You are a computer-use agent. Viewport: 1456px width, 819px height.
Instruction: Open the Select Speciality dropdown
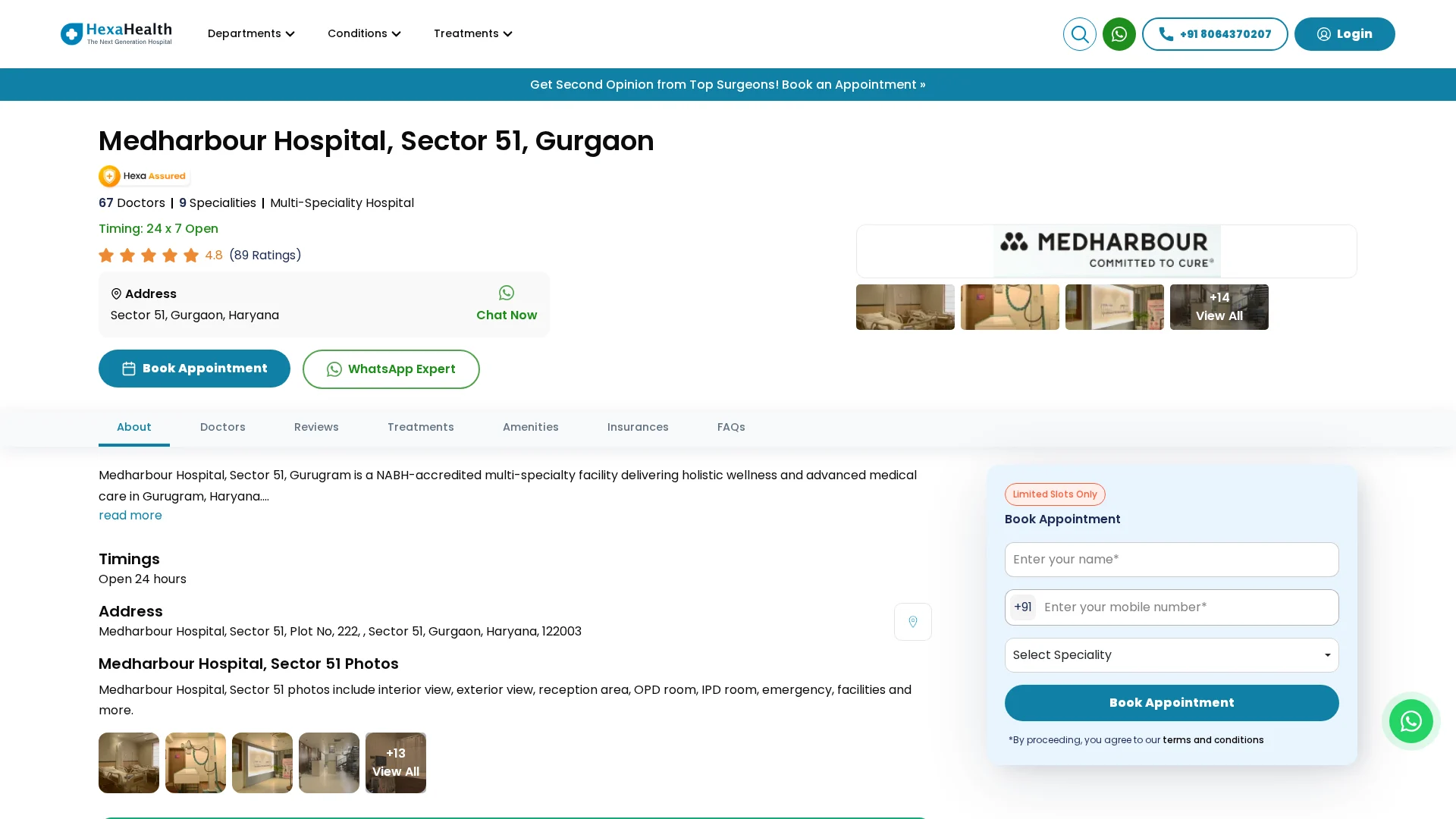tap(1172, 655)
